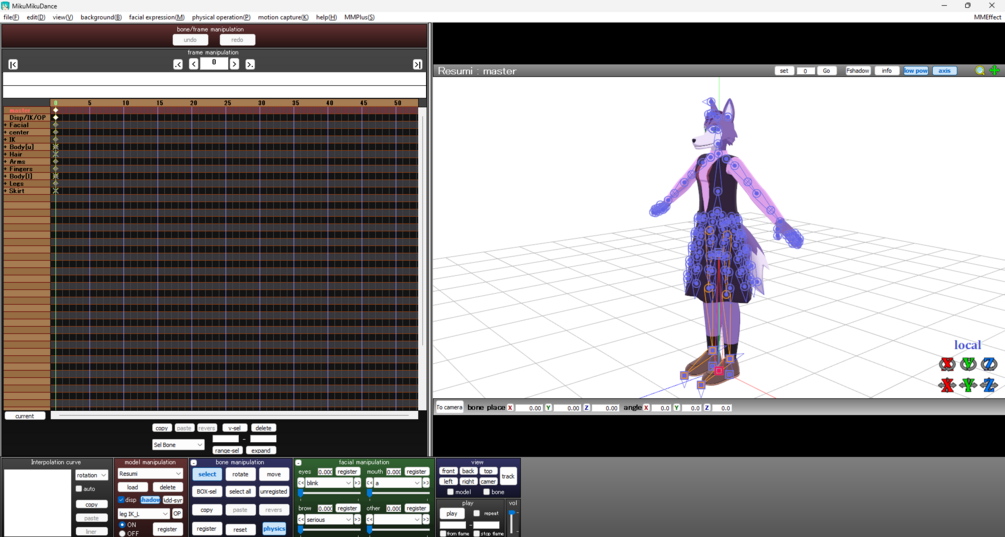Click the red X bone place label icon
This screenshot has width=1005, height=537.
[x=510, y=408]
